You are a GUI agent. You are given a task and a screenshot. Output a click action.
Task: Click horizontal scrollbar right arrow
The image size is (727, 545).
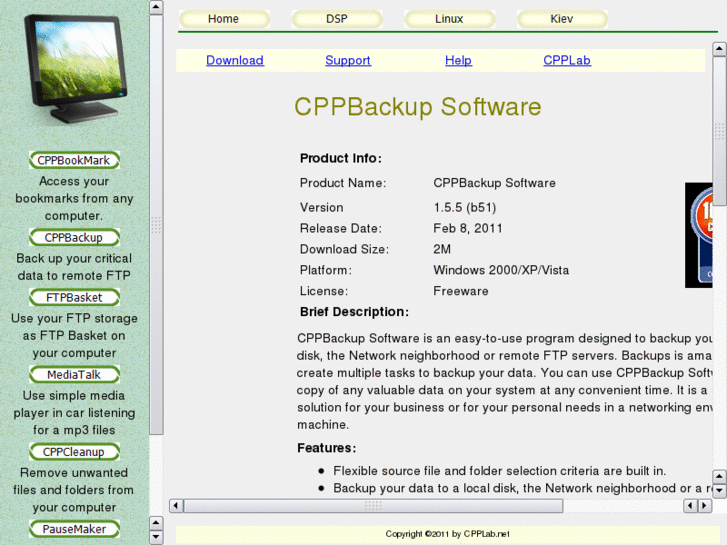click(705, 506)
